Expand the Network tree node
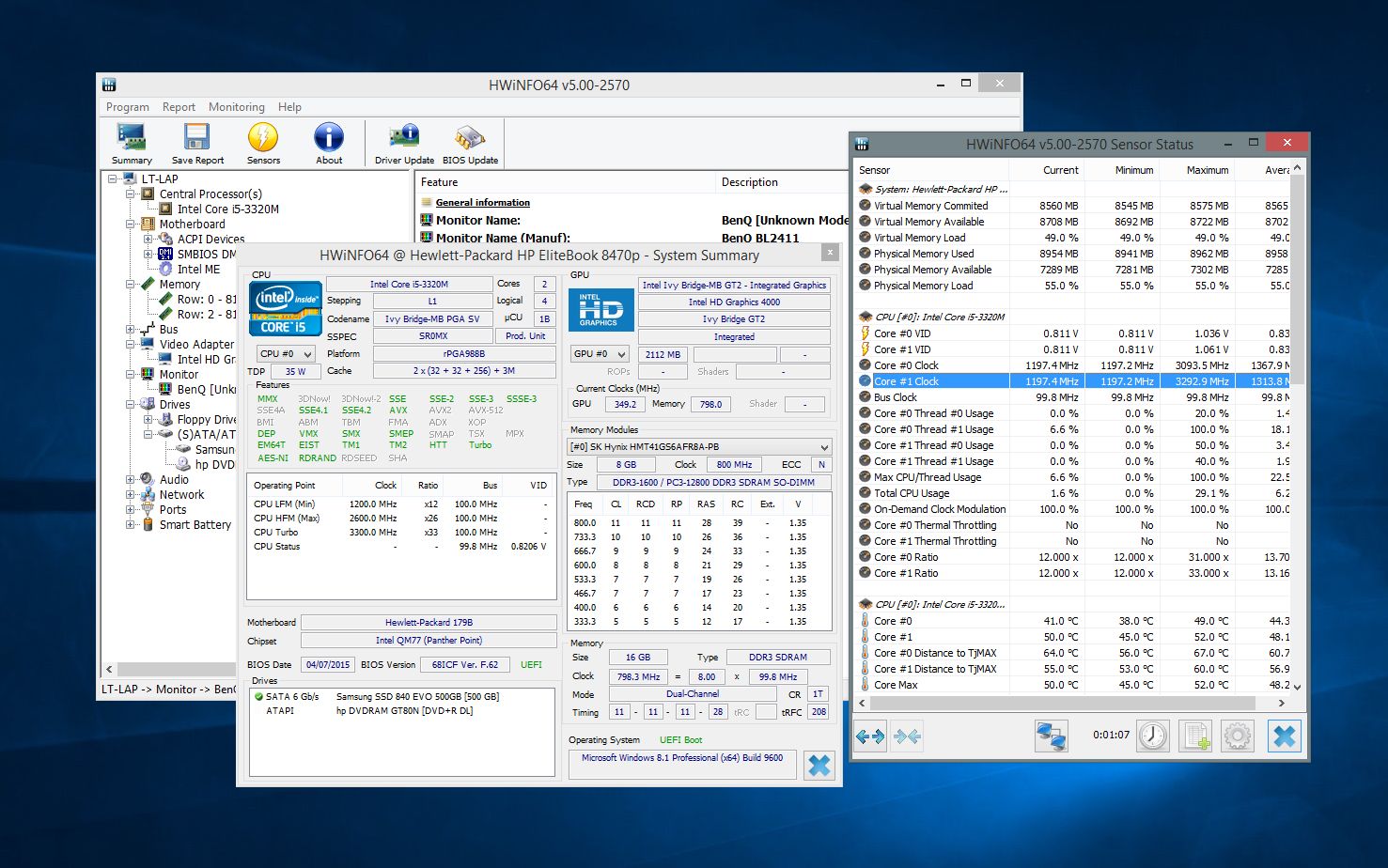This screenshot has width=1388, height=868. click(131, 494)
